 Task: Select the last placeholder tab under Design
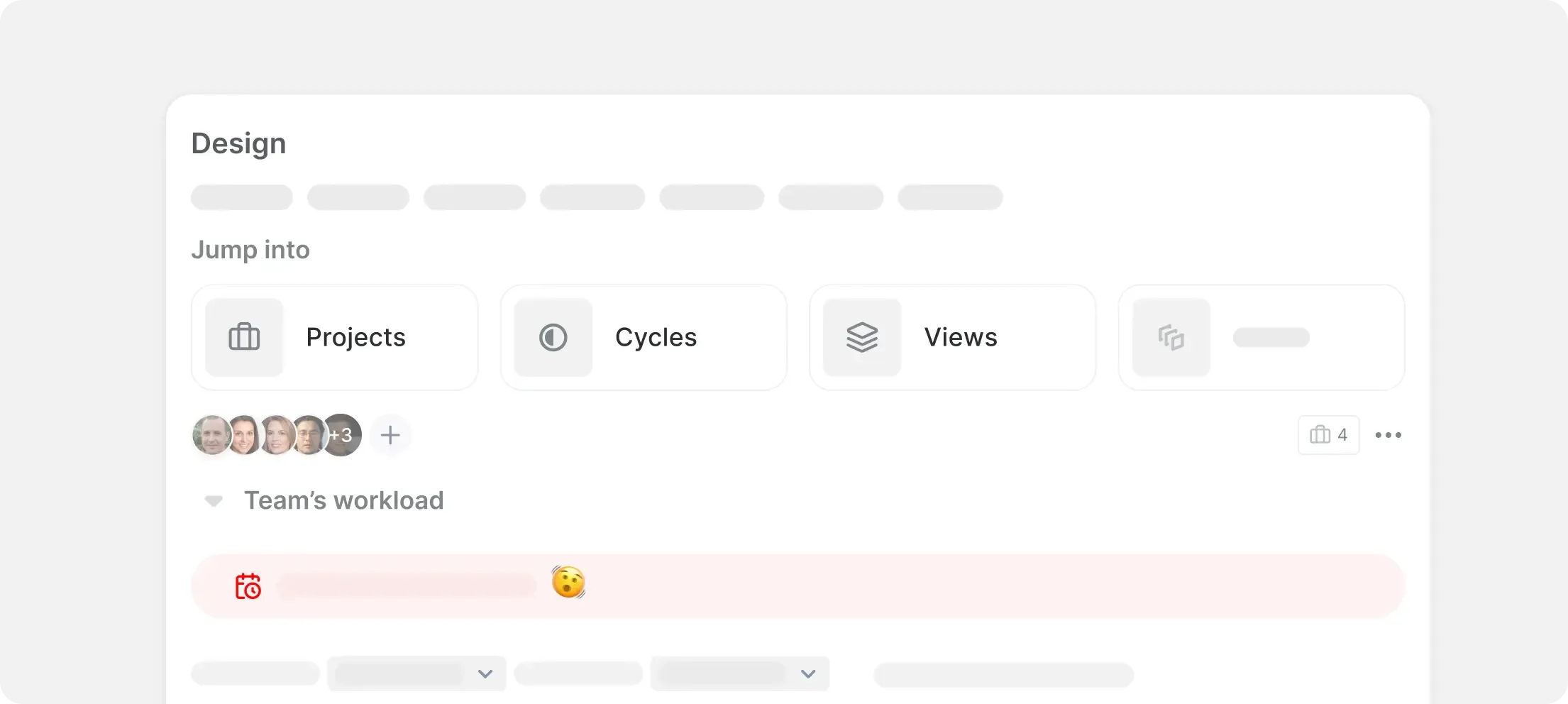(950, 197)
